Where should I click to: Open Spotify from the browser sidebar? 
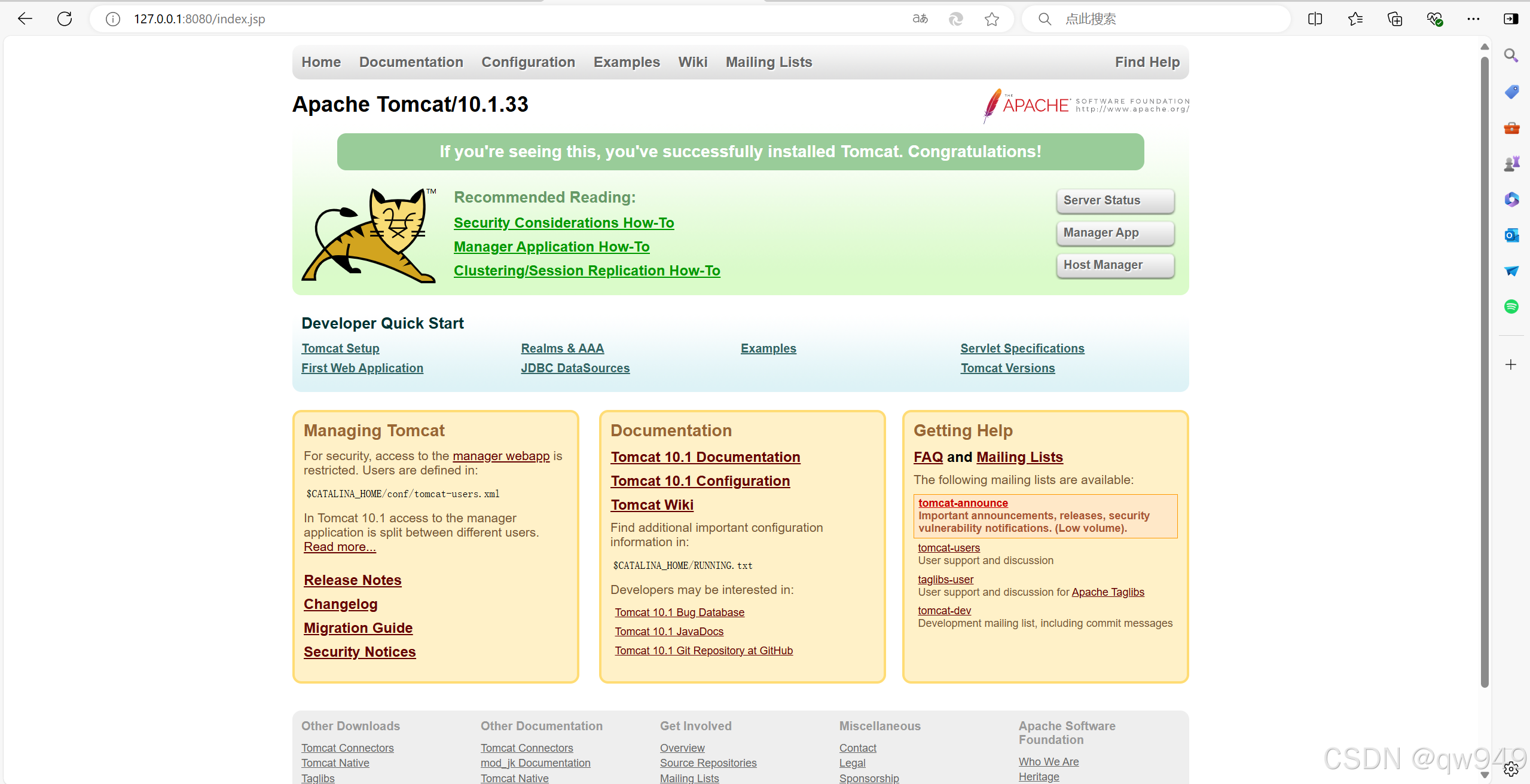(x=1511, y=307)
